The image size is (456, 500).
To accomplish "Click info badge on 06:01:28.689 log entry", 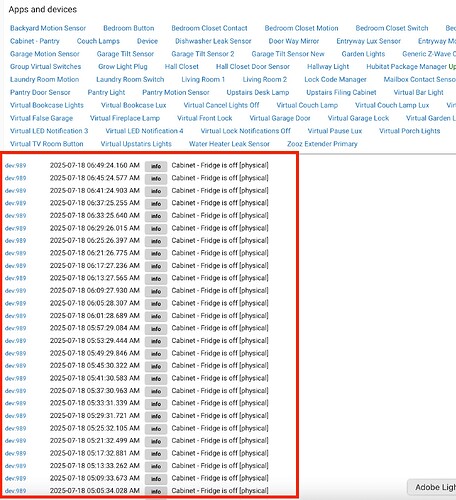I will 156,316.
